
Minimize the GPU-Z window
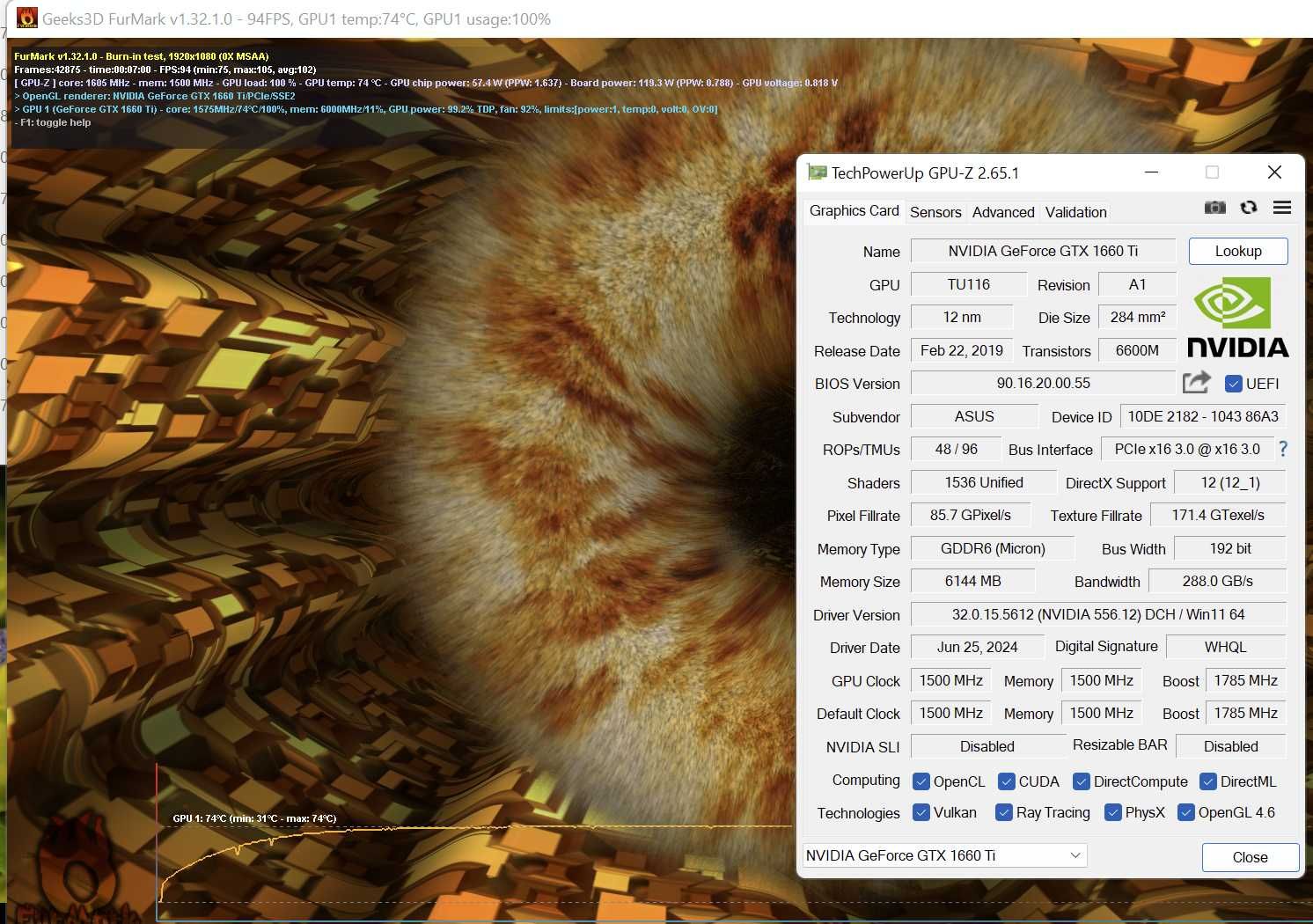[x=1151, y=172]
